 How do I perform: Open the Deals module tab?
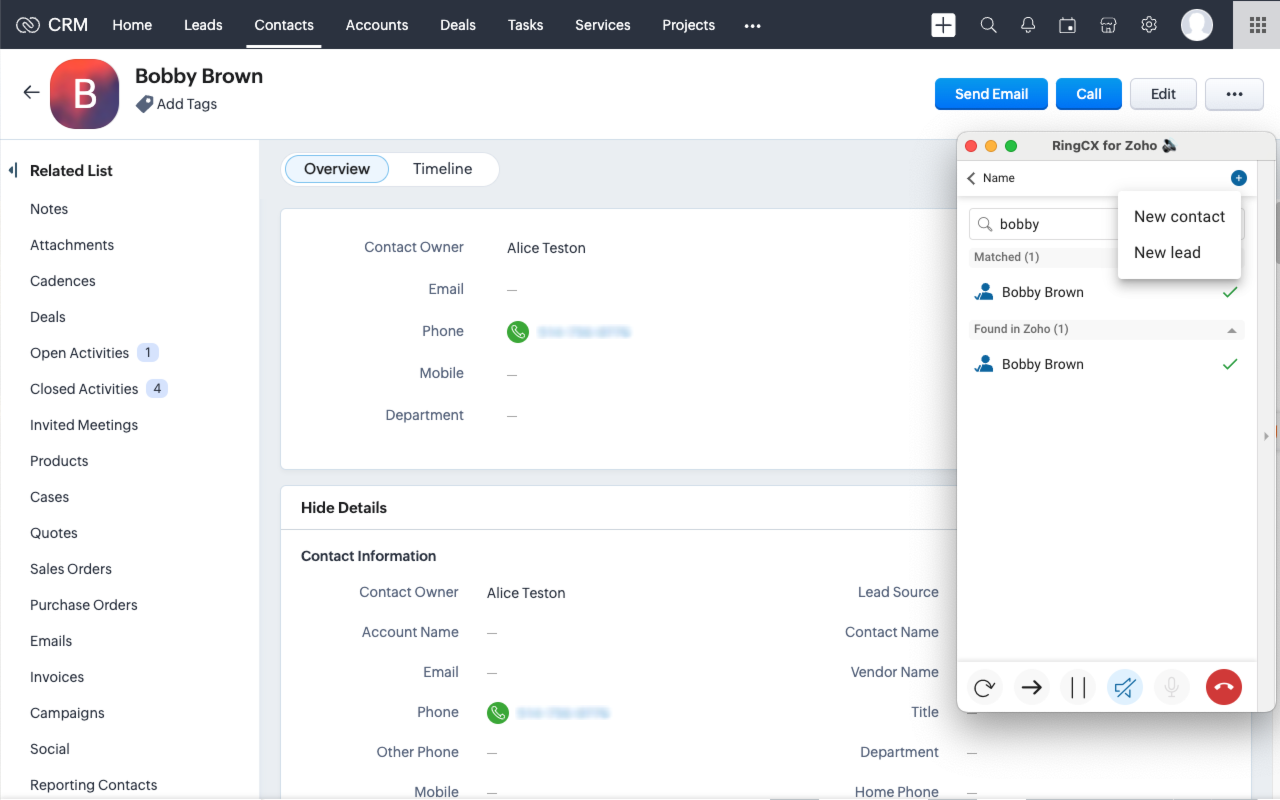point(458,25)
